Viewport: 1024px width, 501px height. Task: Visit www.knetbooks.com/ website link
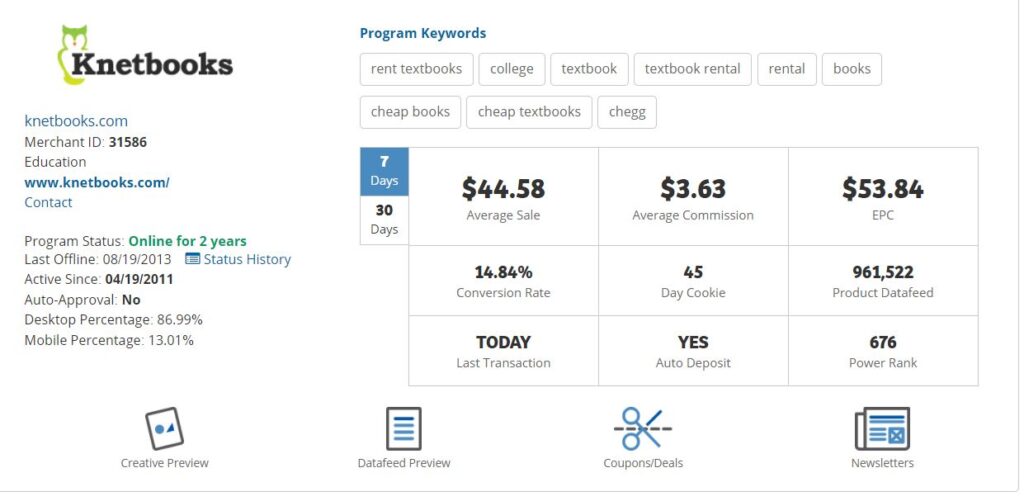click(x=97, y=182)
